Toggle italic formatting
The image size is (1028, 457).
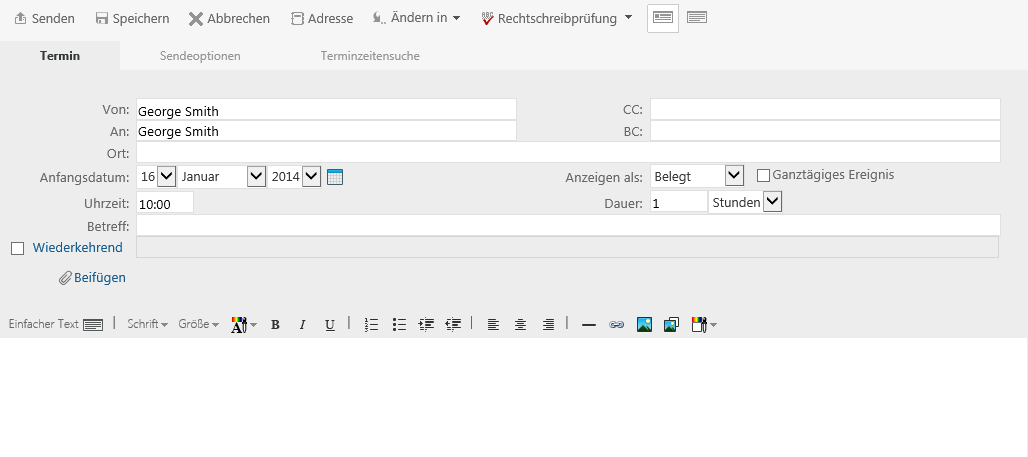point(302,325)
